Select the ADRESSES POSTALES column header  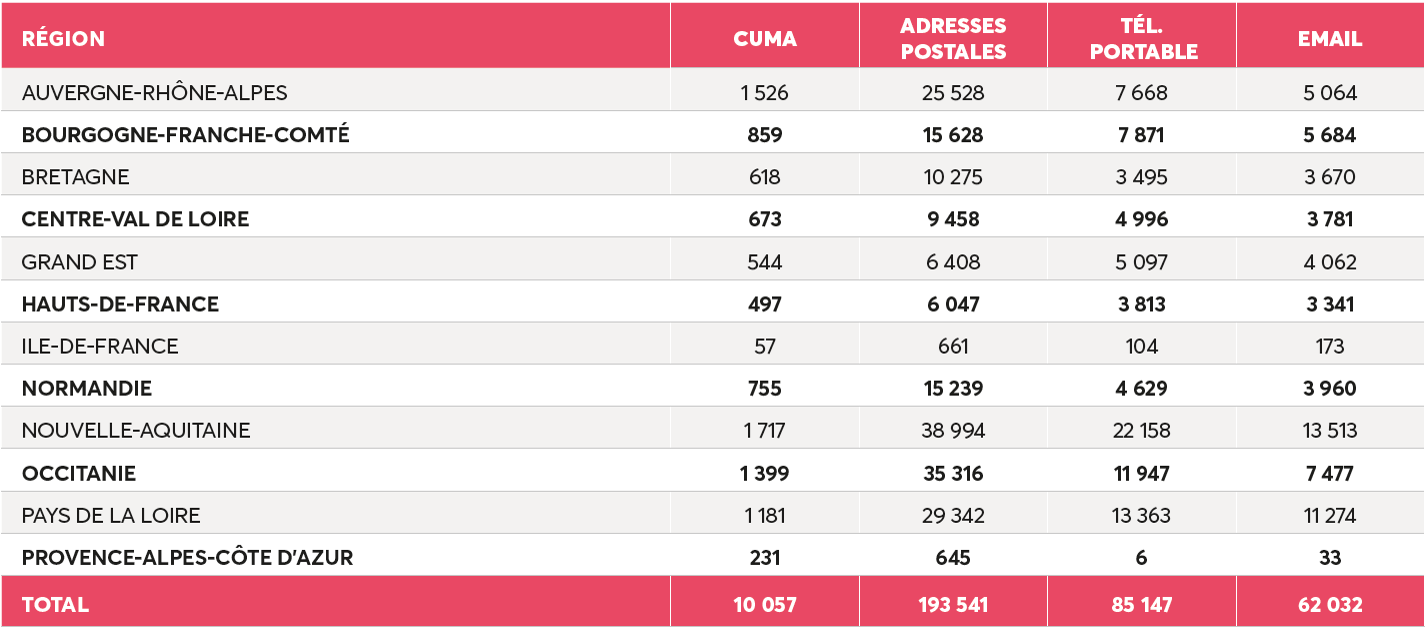coord(953,39)
